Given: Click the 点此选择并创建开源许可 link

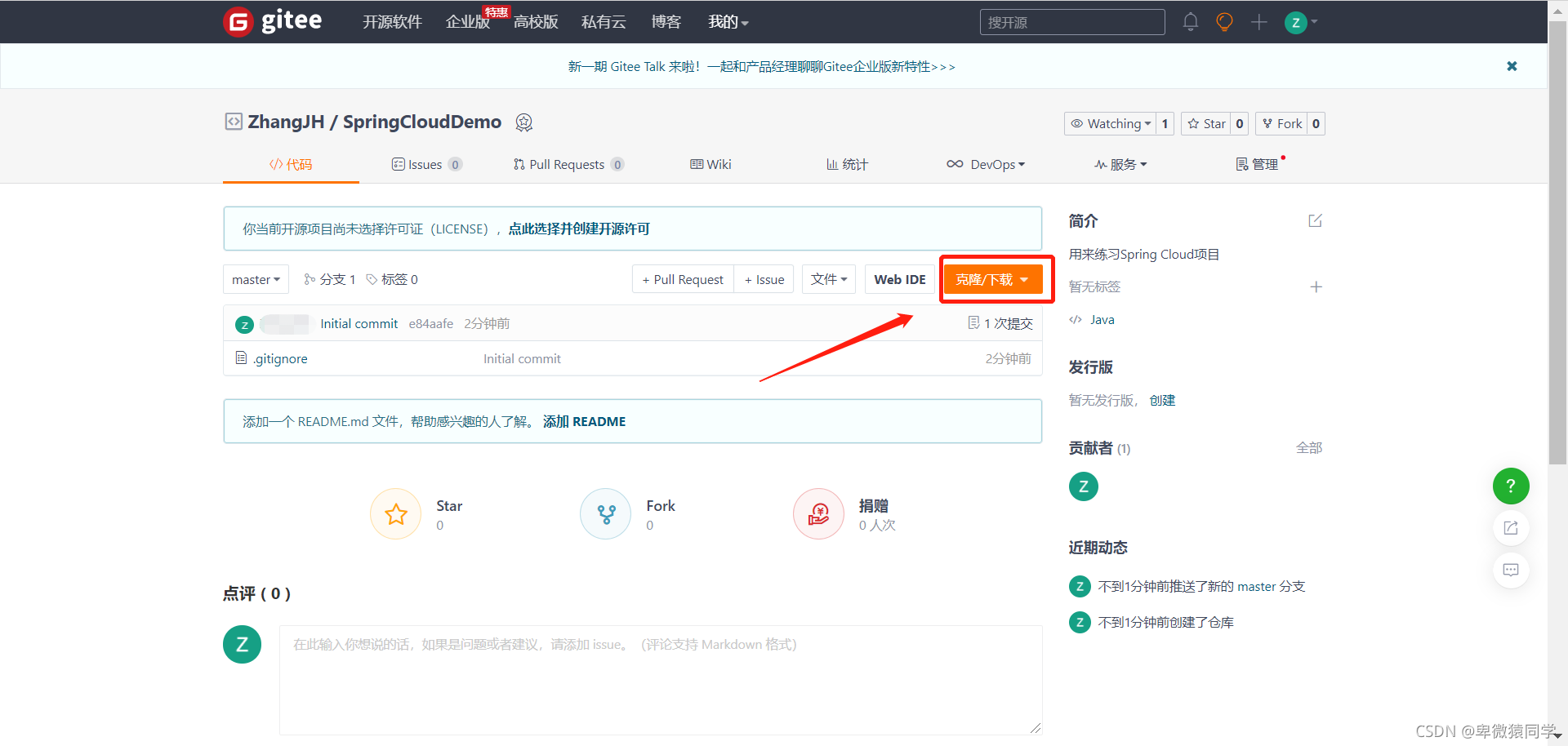Looking at the screenshot, I should point(579,229).
